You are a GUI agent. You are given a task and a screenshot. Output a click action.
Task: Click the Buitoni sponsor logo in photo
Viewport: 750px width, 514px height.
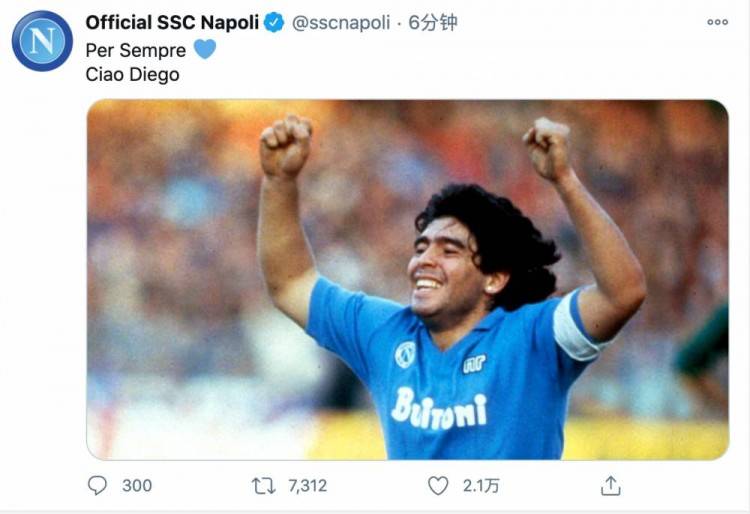(x=439, y=410)
